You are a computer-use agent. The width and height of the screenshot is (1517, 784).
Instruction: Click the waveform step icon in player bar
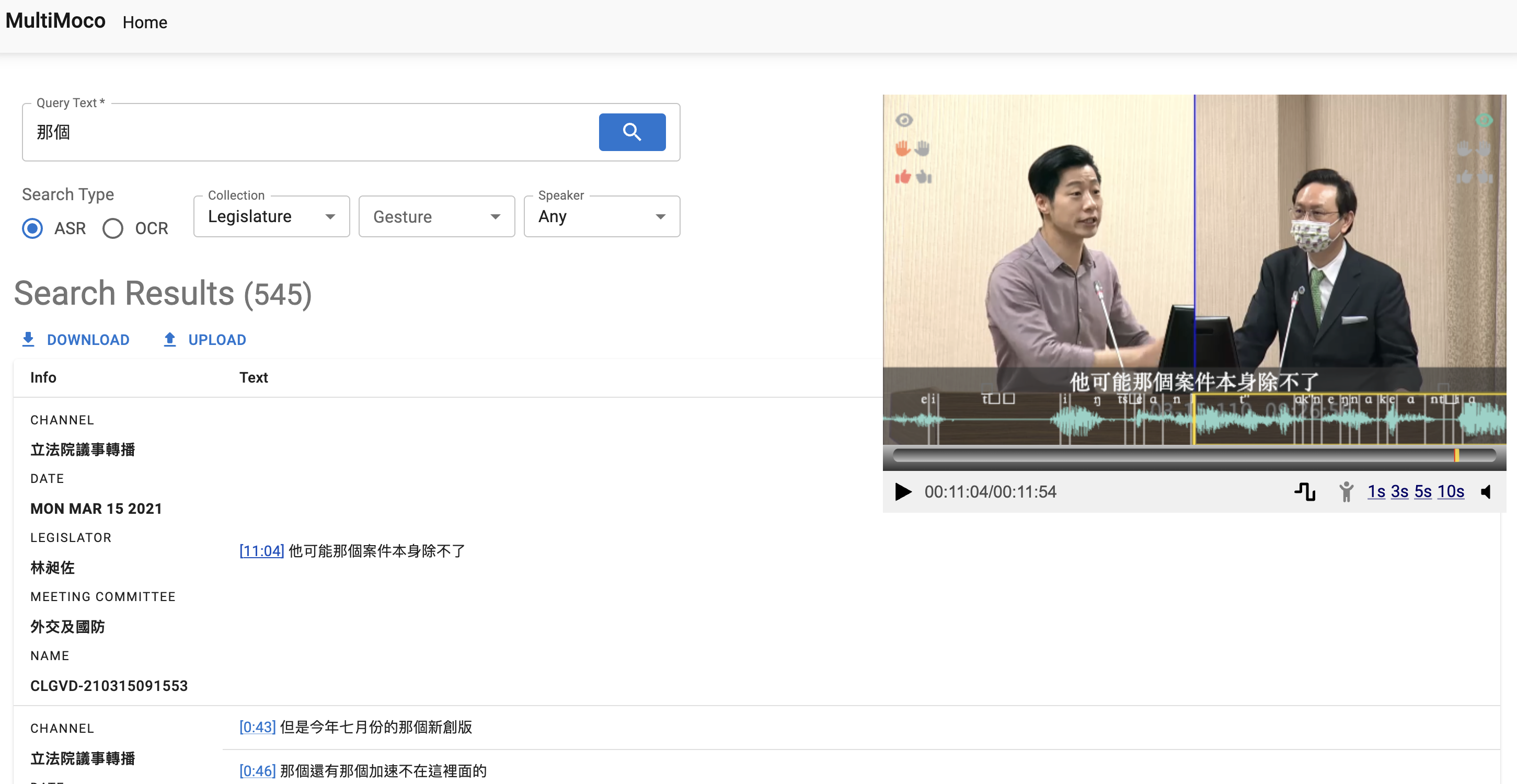click(1304, 491)
